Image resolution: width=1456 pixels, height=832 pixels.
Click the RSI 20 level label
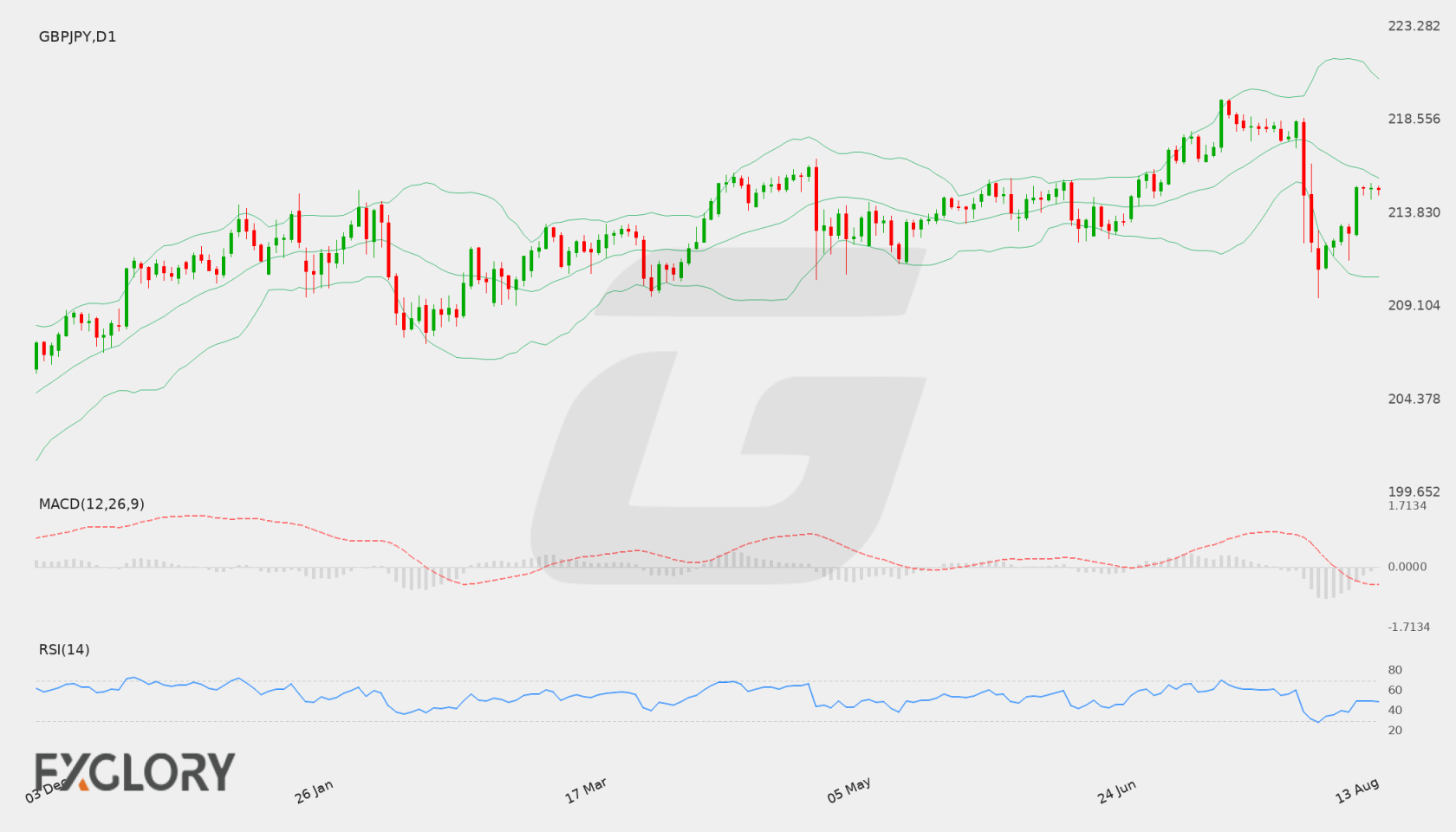(1394, 730)
